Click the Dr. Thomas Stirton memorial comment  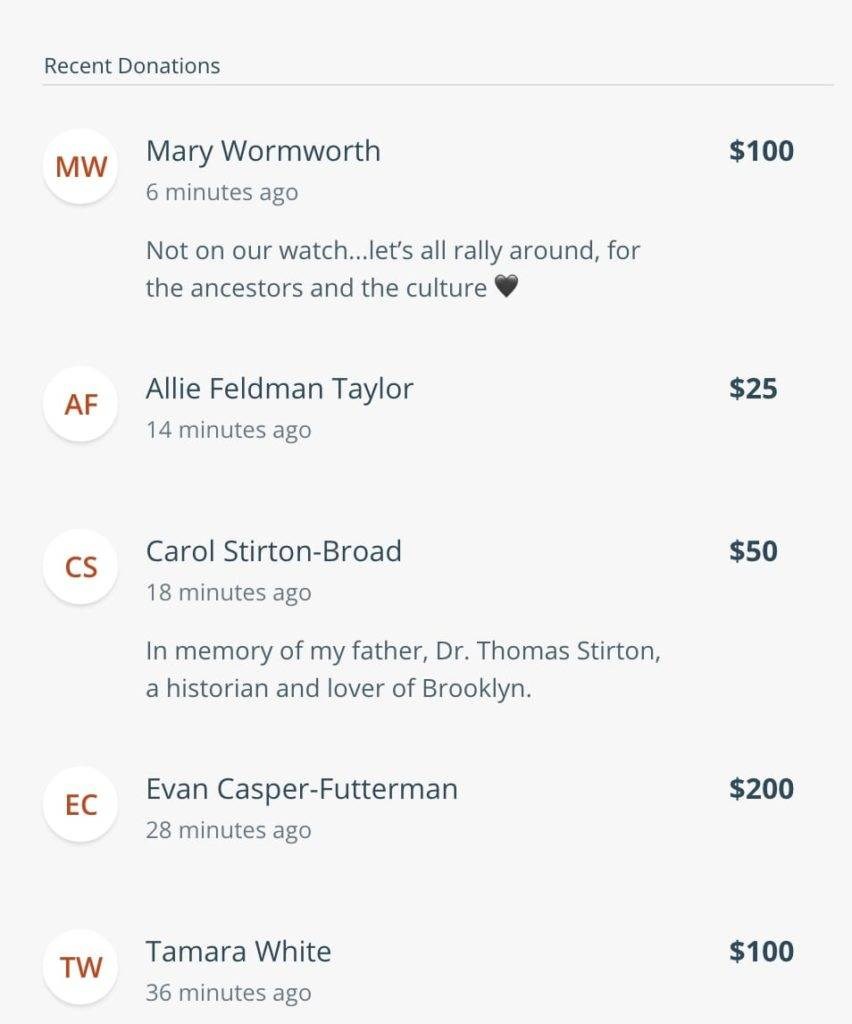(x=403, y=669)
